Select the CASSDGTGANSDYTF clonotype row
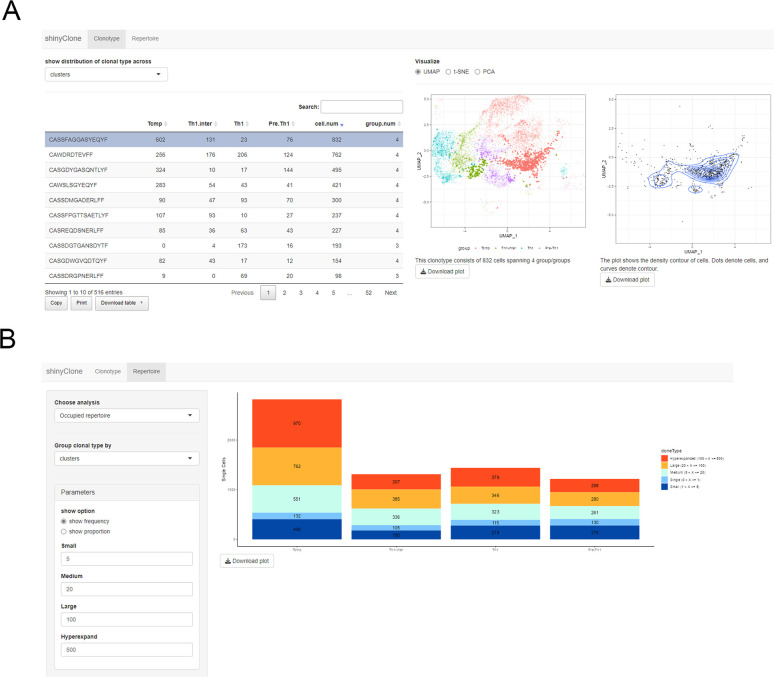This screenshot has height=677, width=774. (224, 245)
